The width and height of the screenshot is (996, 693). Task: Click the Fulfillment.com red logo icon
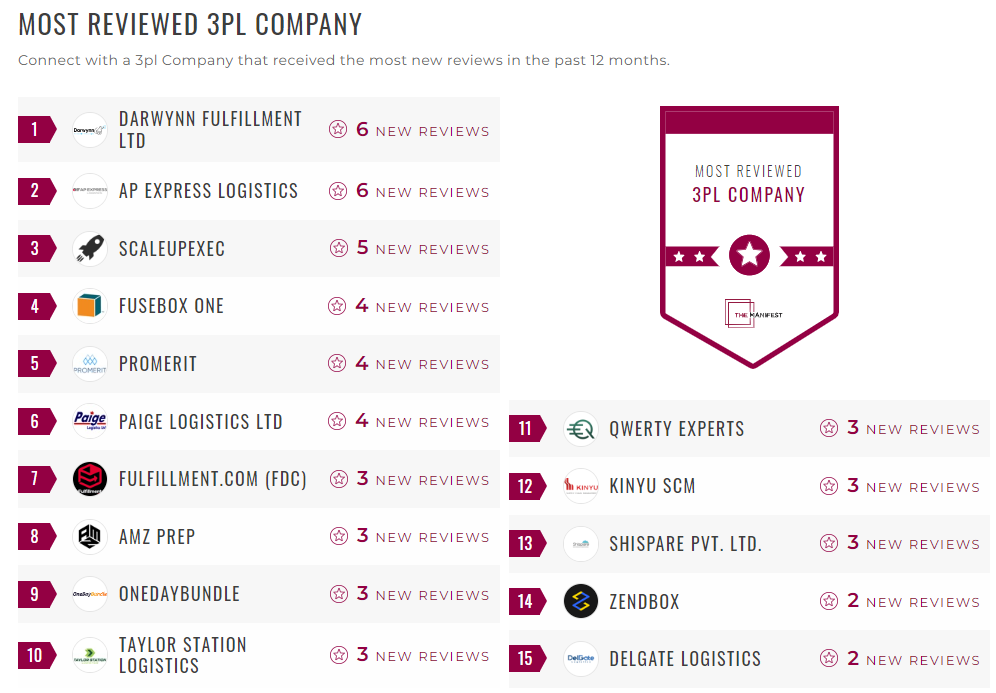[x=90, y=479]
